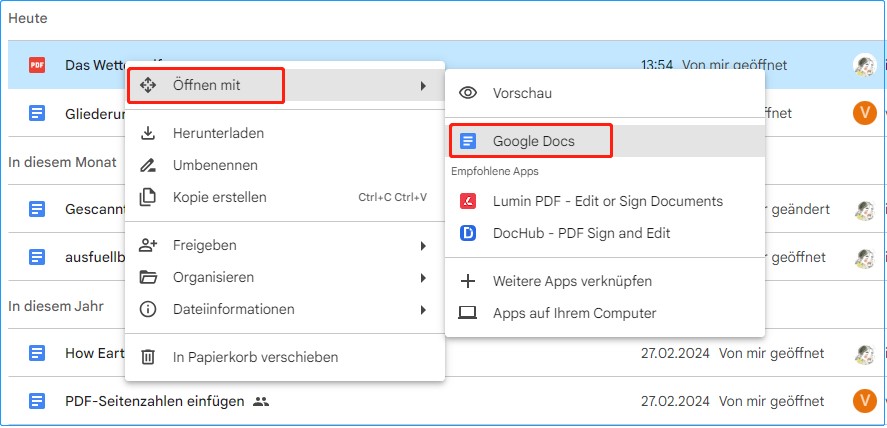
Task: Click the Google Docs icon in the submenu
Action: click(468, 141)
